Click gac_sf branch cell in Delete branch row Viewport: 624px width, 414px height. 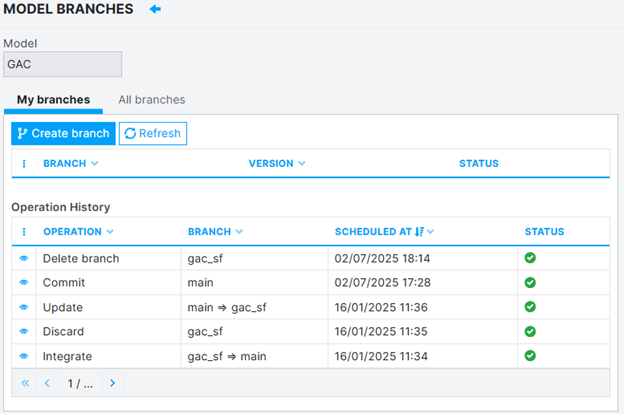[255, 258]
